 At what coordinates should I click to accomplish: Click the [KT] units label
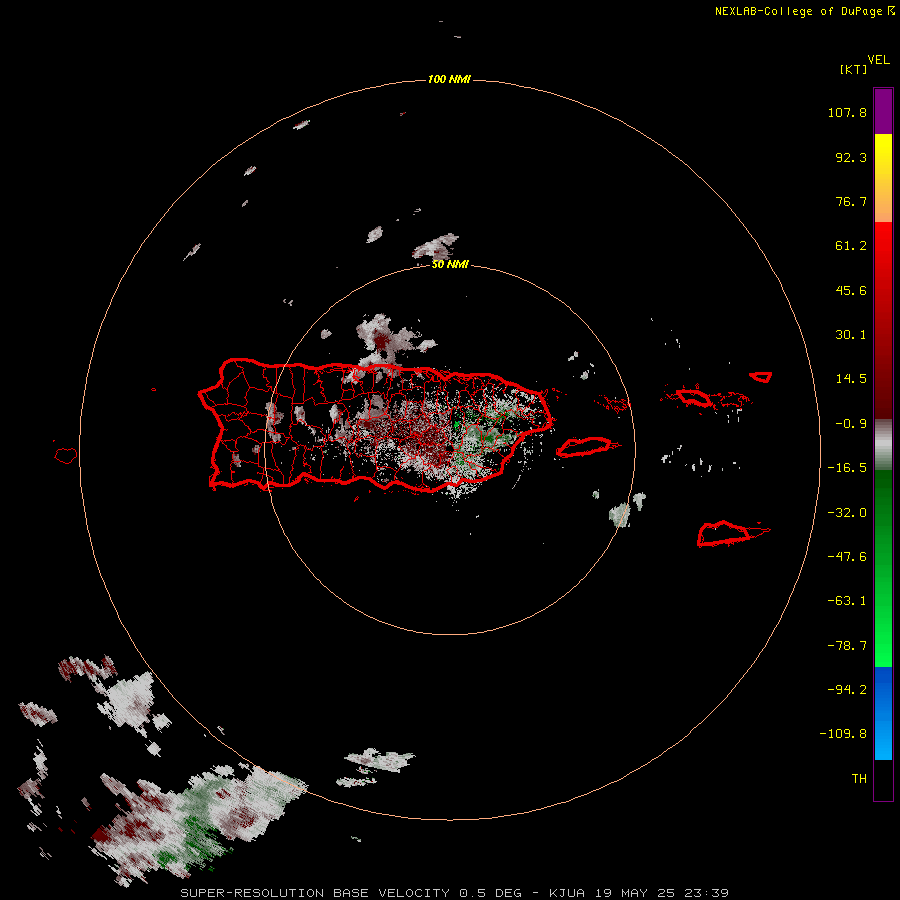click(x=854, y=69)
